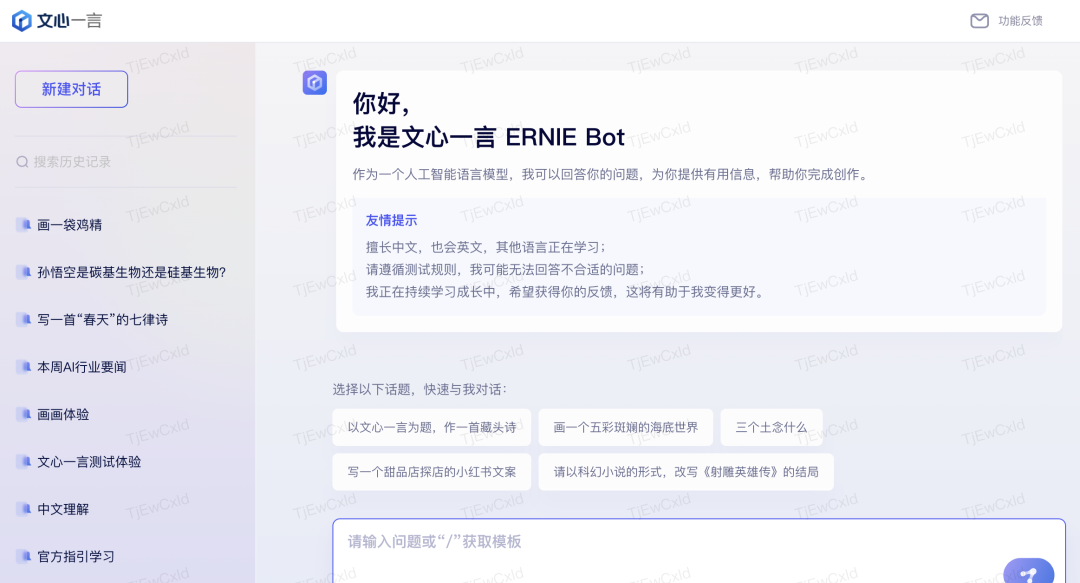Start a new chat with 新建对话
This screenshot has width=1080, height=583.
(72, 89)
